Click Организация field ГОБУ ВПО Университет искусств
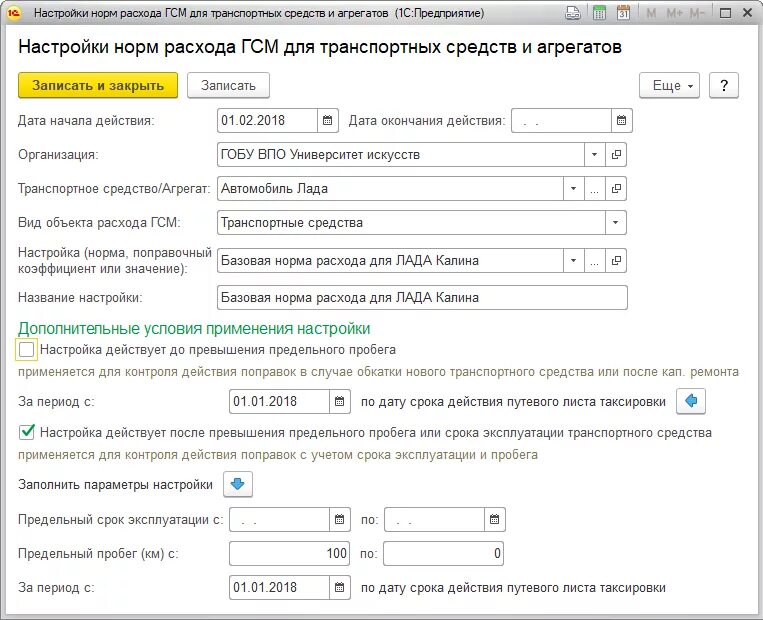 [401, 155]
